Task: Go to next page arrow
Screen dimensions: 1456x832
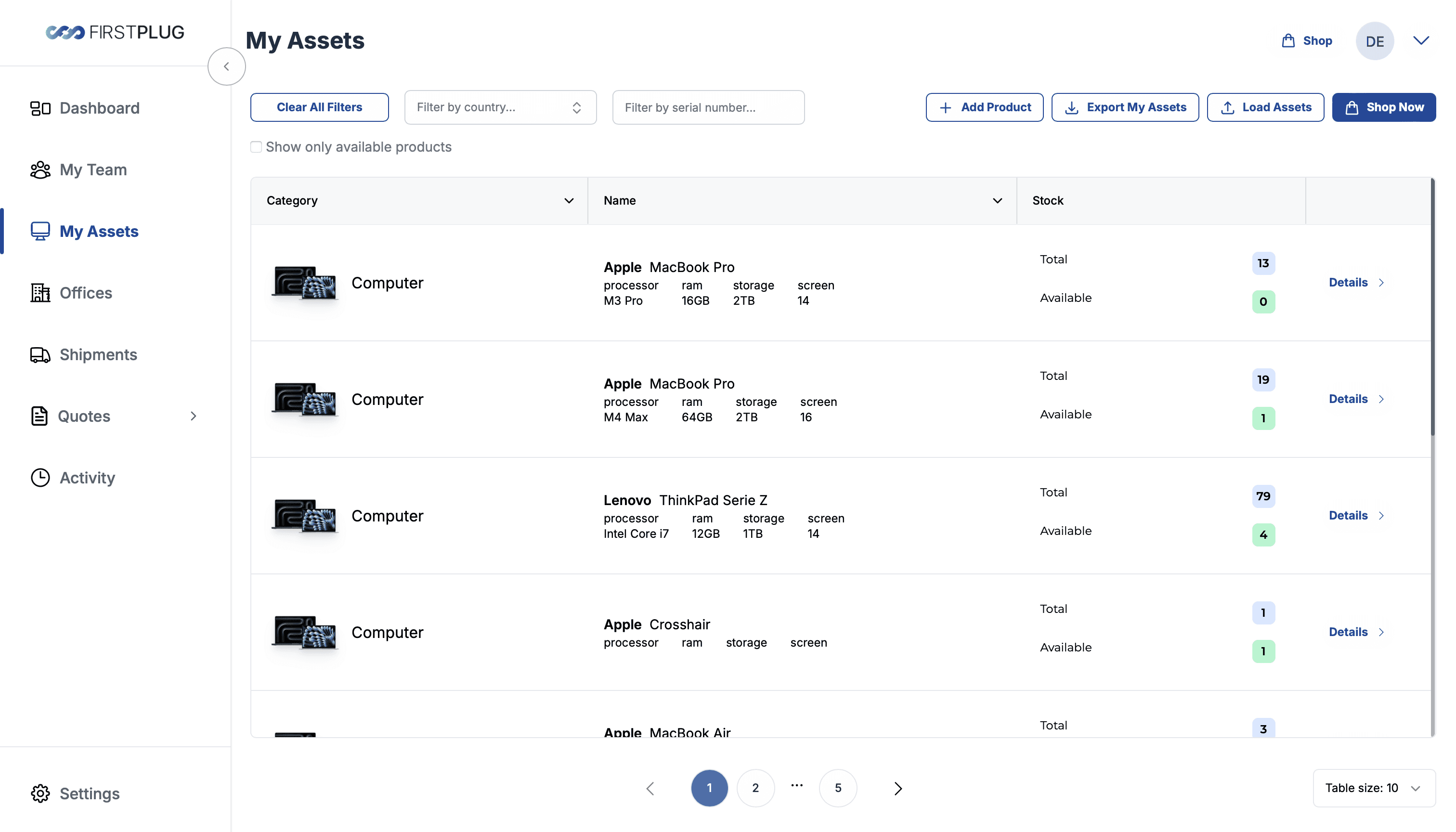Action: tap(897, 789)
